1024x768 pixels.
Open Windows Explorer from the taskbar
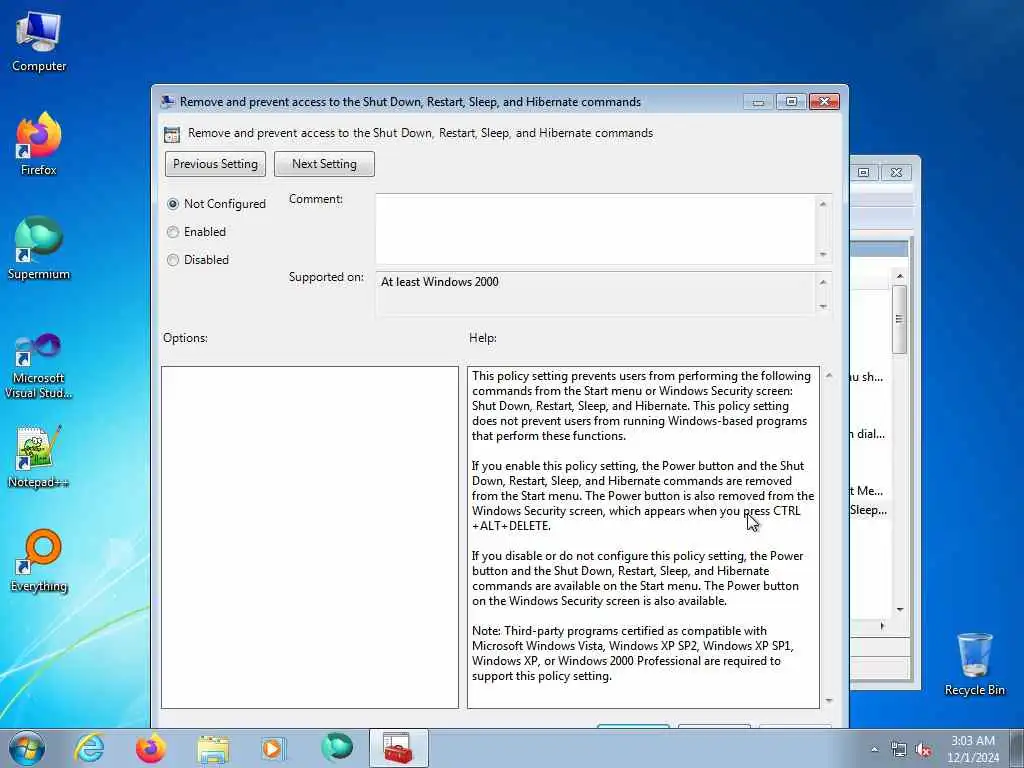point(213,748)
